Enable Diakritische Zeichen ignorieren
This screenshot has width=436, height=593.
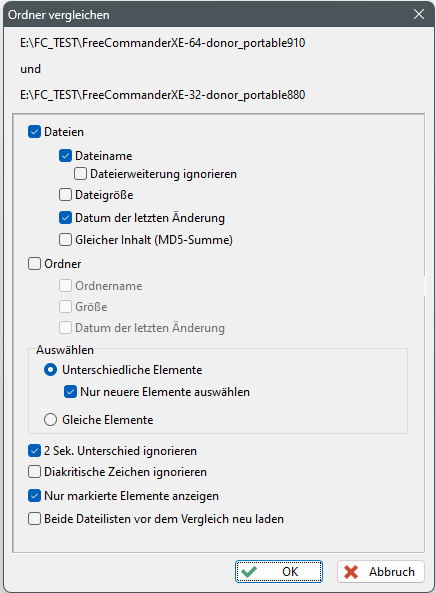click(x=34, y=472)
